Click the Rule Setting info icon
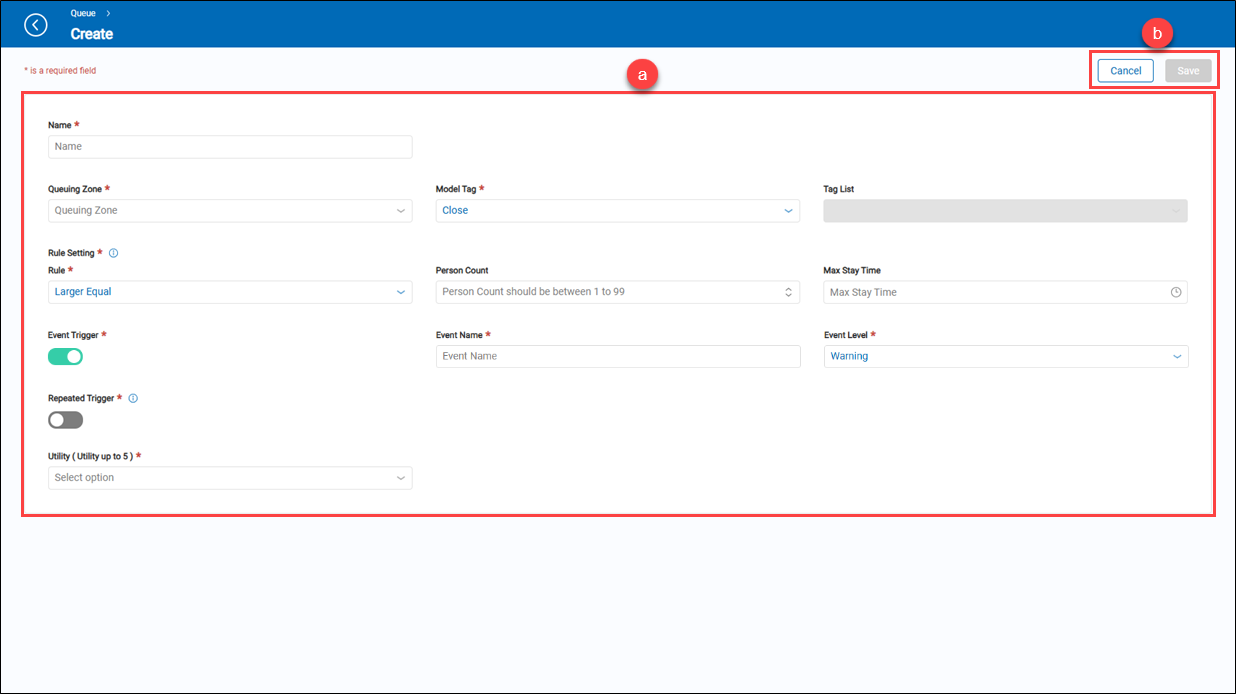 click(113, 254)
